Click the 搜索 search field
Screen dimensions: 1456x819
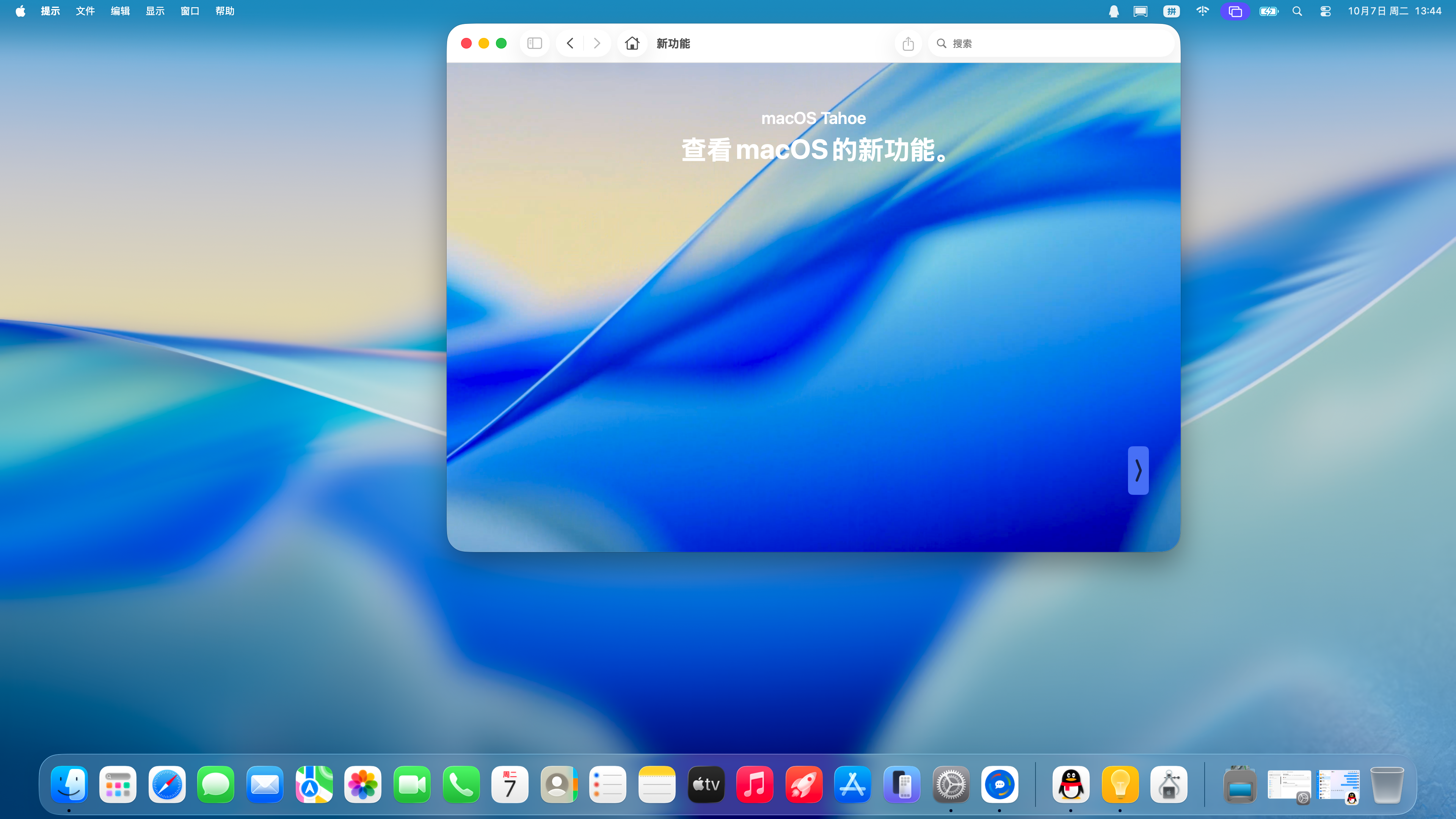(1051, 44)
